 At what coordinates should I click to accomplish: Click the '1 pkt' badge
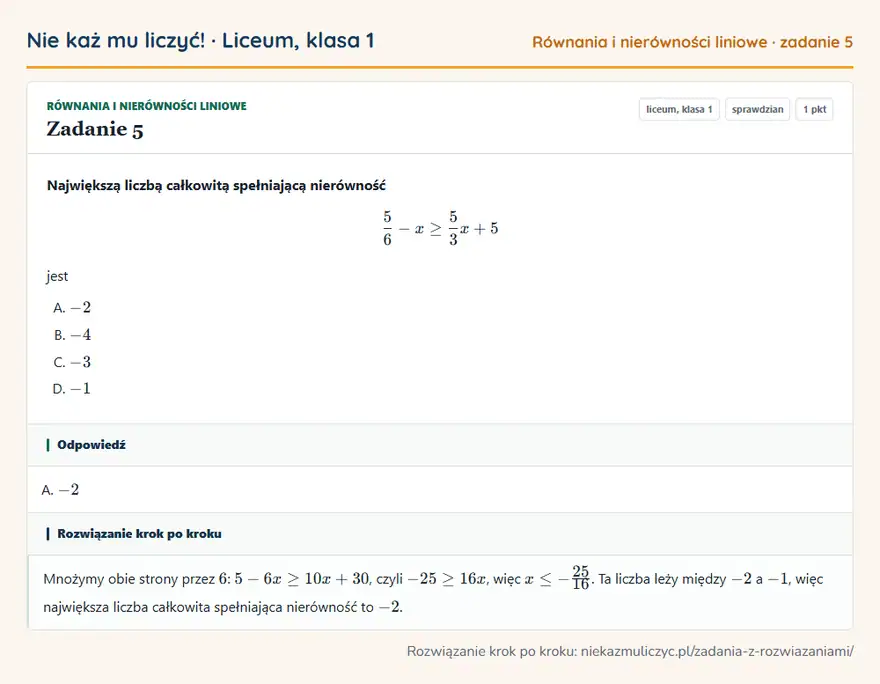[x=814, y=109]
